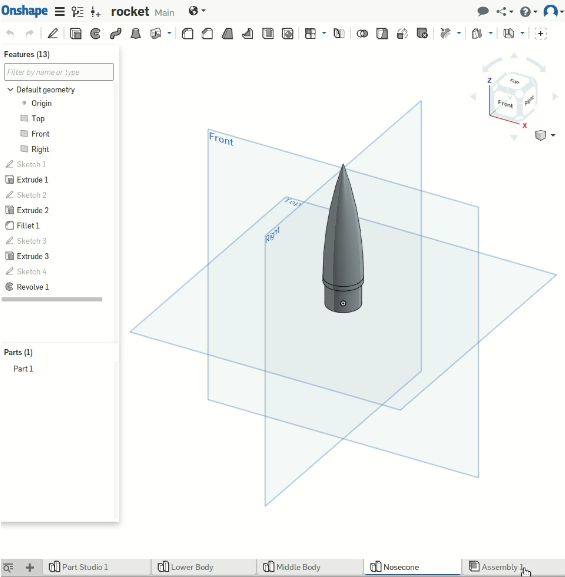This screenshot has height=577, width=565.
Task: Select the Chamfer tool
Action: [208, 34]
